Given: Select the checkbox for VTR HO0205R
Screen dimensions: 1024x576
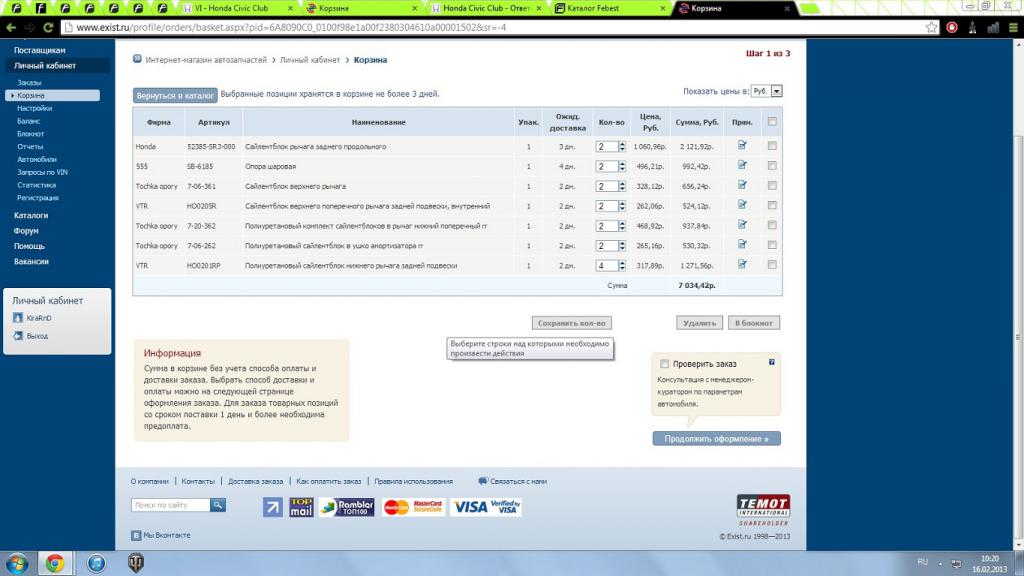Looking at the screenshot, I should pos(772,205).
